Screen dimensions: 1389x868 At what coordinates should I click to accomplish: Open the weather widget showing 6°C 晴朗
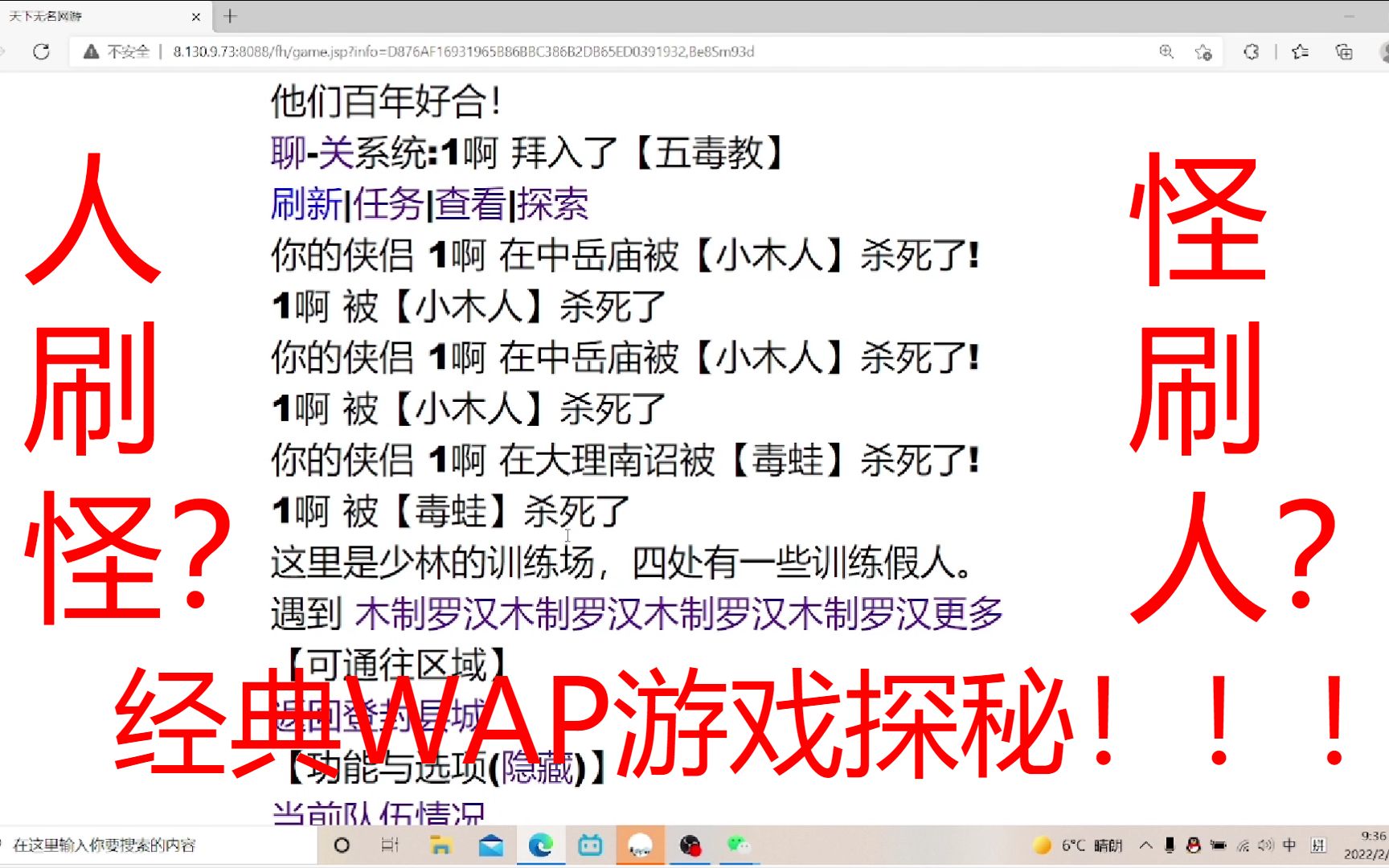coord(1077,845)
